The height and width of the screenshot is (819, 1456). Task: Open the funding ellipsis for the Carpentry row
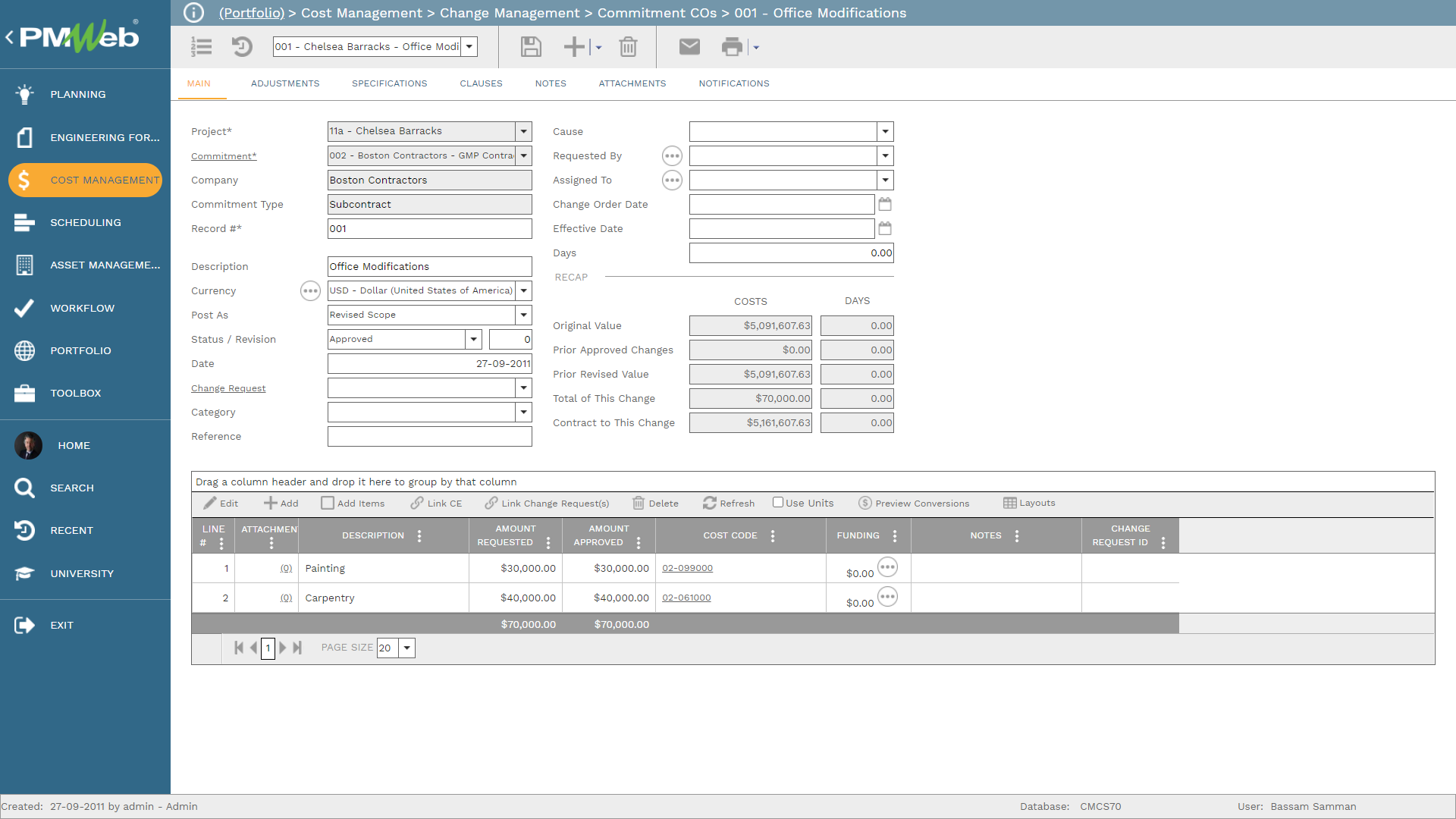(887, 597)
